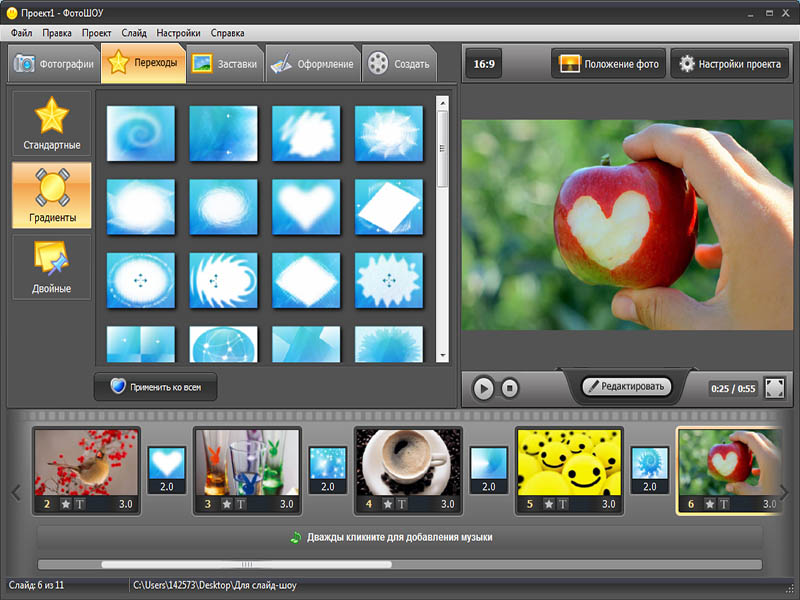Switch to the Фотографии tab
The image size is (800, 600).
click(x=55, y=65)
